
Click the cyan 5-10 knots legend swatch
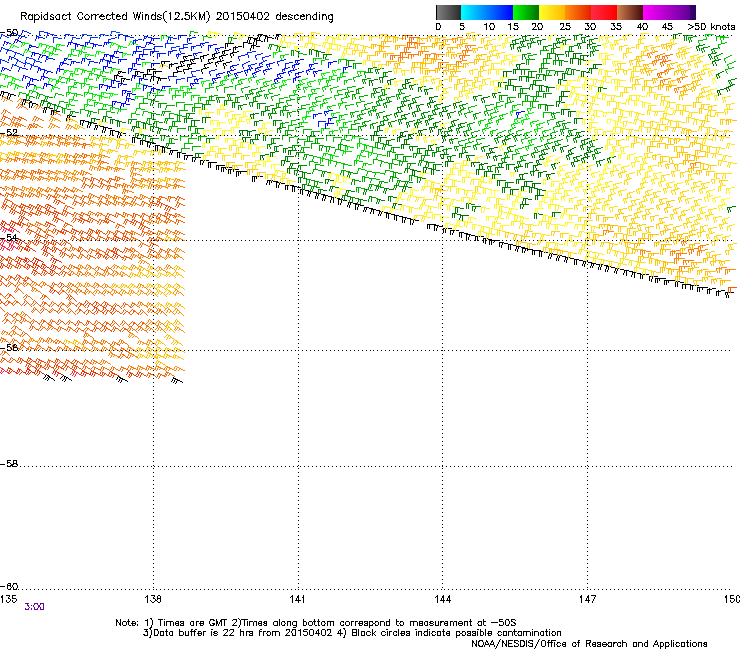(x=474, y=12)
